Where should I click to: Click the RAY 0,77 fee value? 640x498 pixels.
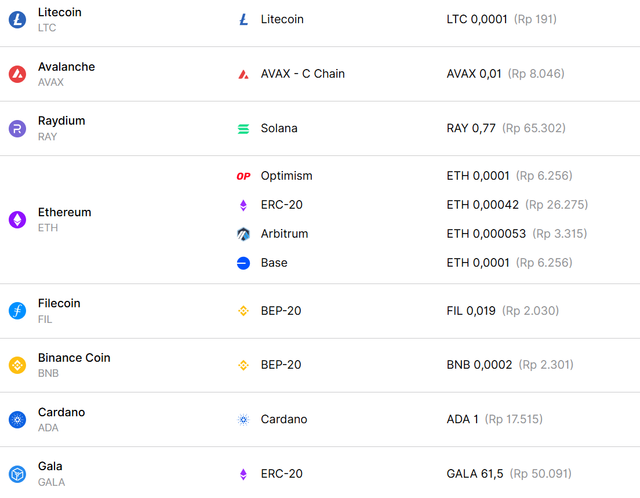471,128
